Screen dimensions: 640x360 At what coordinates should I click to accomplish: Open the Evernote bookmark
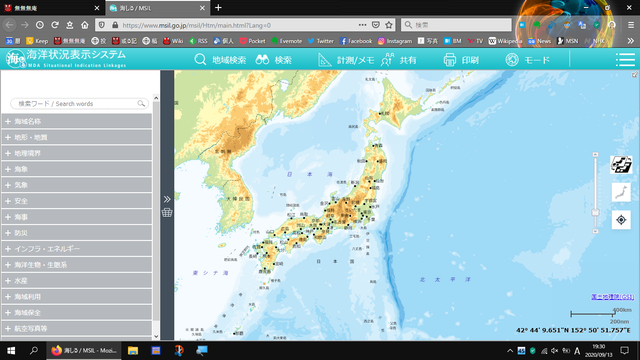click(x=287, y=41)
